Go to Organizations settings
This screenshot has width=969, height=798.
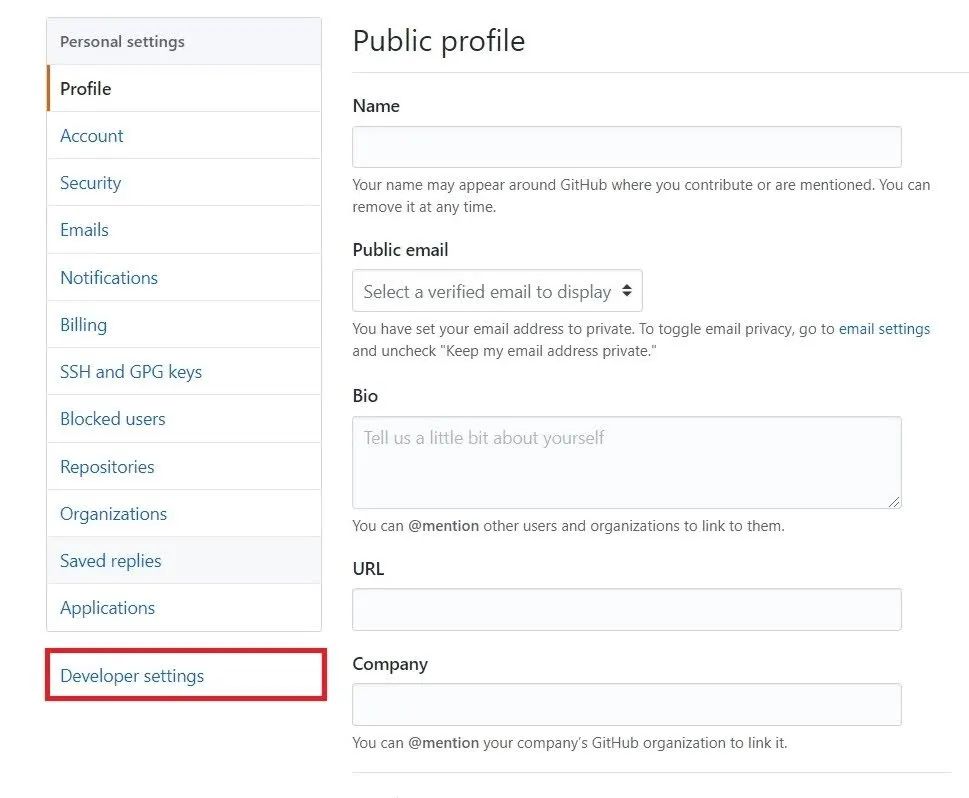(x=184, y=514)
